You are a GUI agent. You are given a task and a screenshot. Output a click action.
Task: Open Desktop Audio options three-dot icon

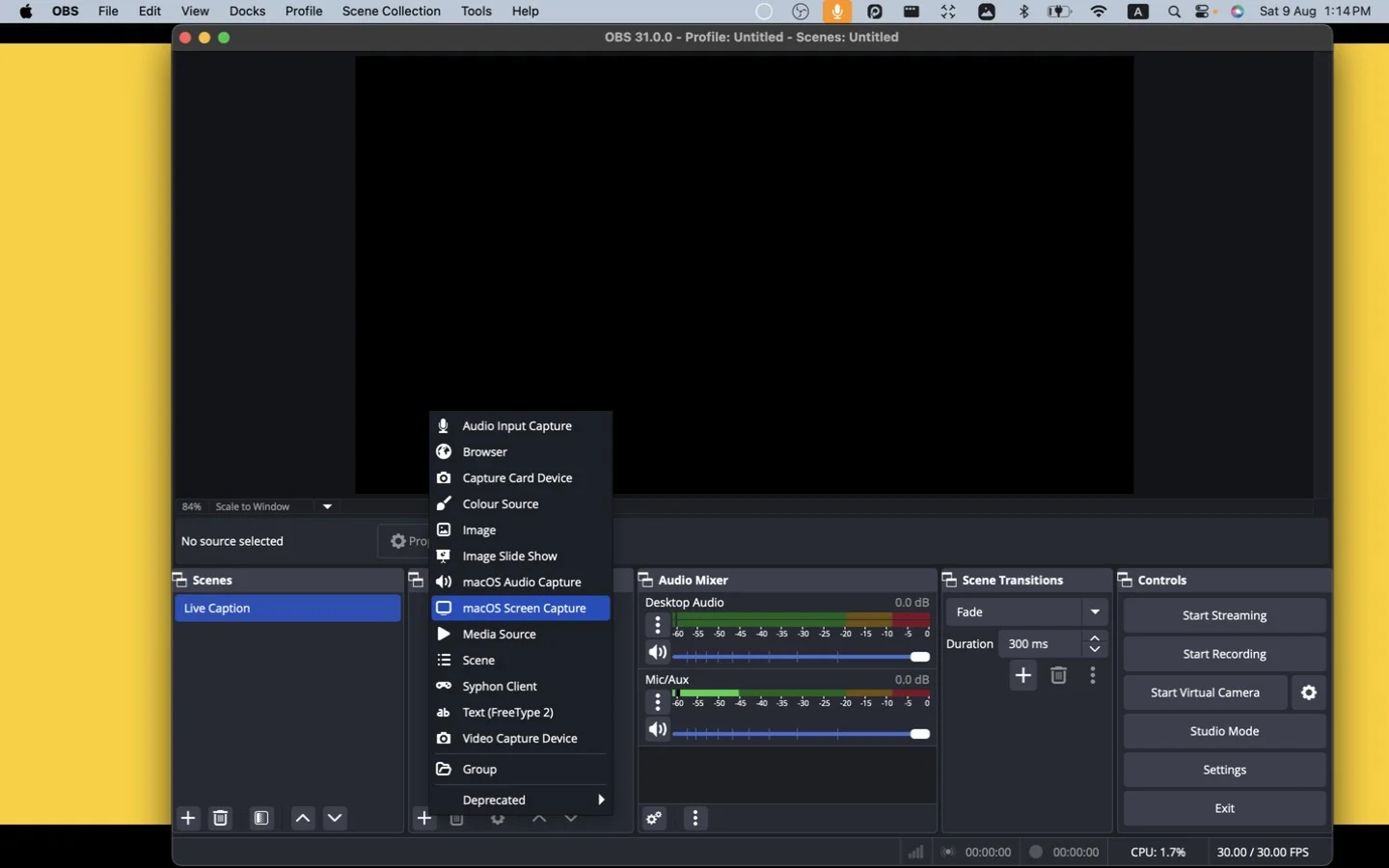(x=658, y=625)
